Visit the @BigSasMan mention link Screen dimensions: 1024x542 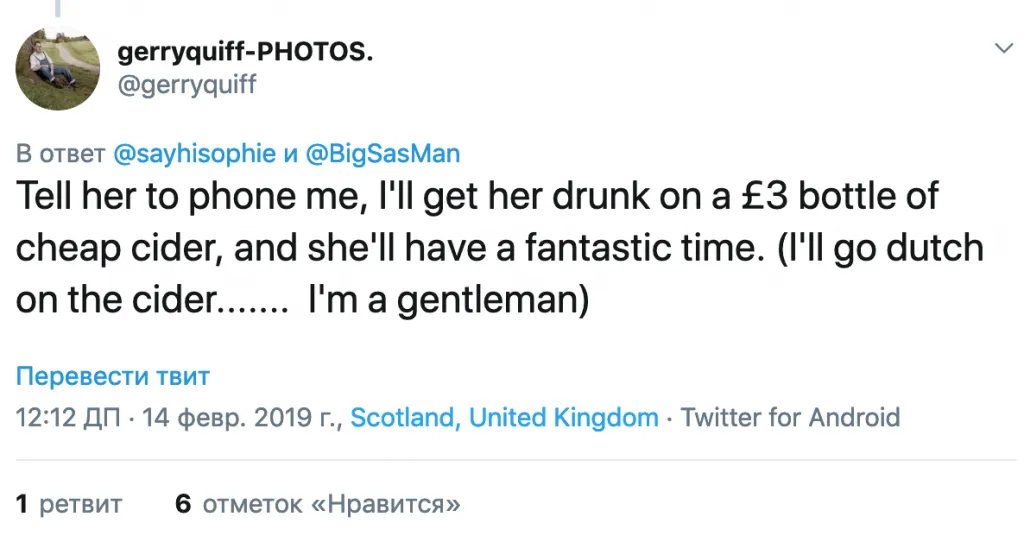pyautogui.click(x=381, y=154)
